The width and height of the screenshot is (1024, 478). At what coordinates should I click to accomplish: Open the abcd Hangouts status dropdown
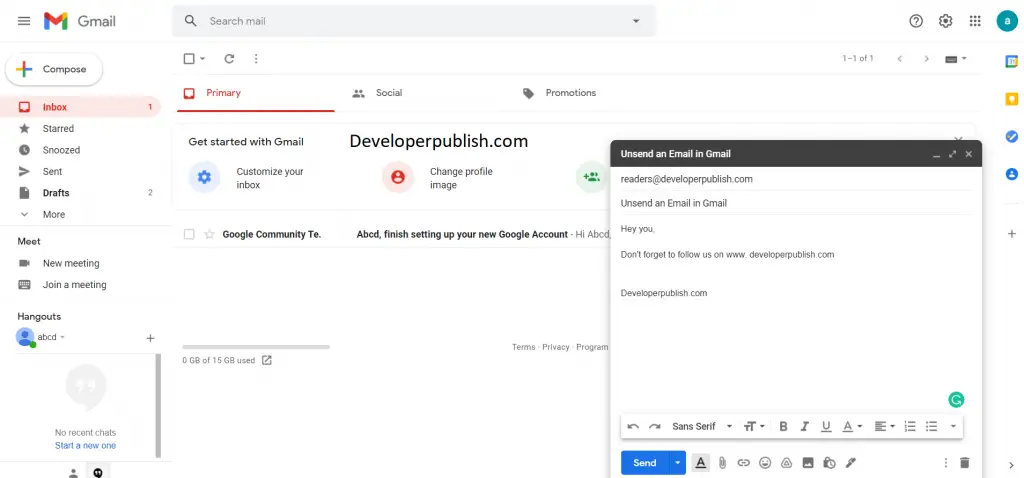62,338
